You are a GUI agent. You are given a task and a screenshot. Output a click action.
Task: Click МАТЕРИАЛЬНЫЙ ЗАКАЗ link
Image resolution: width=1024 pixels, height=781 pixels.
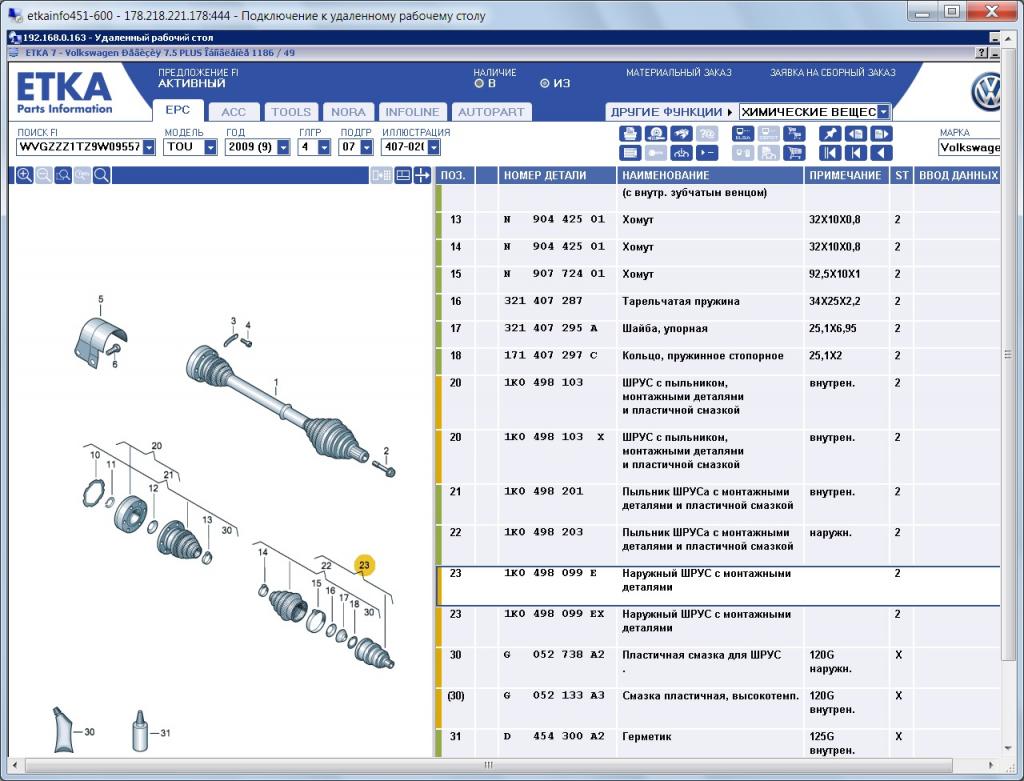pos(679,72)
